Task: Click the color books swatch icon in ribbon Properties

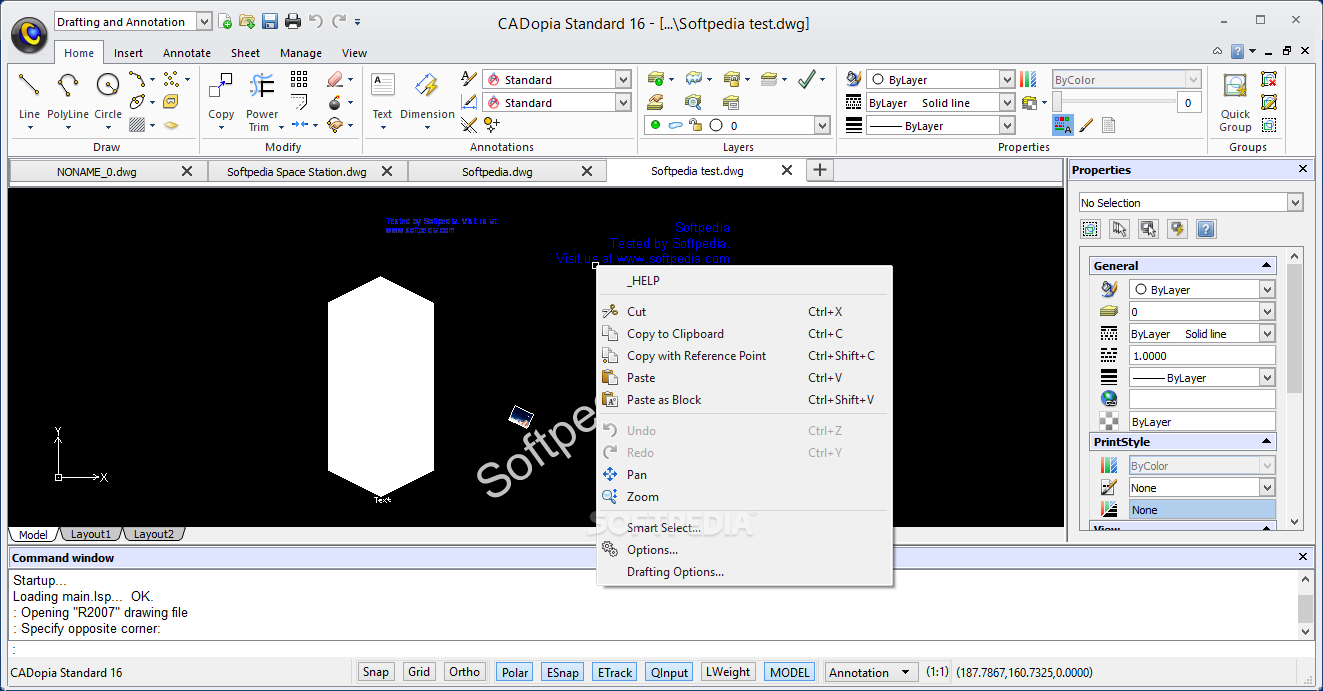Action: coord(1028,79)
